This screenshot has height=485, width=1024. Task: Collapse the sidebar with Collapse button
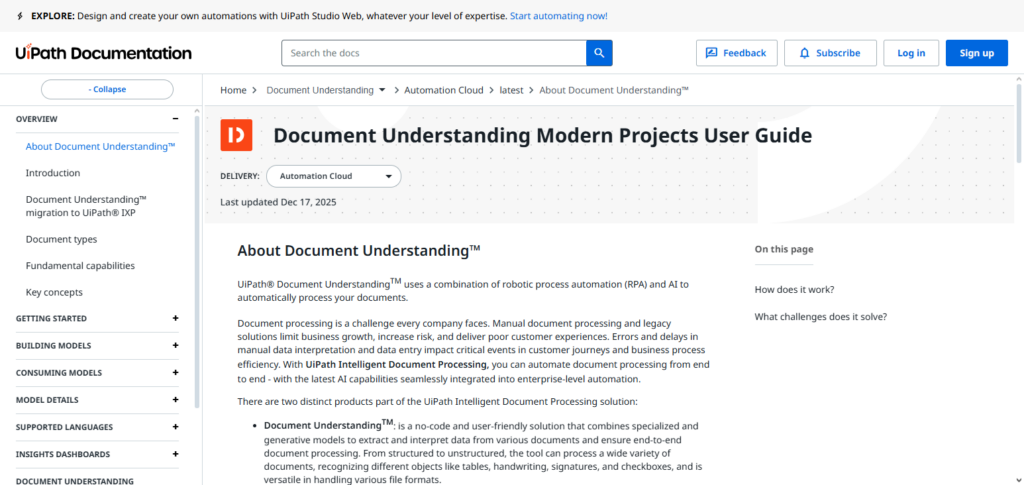pos(107,89)
